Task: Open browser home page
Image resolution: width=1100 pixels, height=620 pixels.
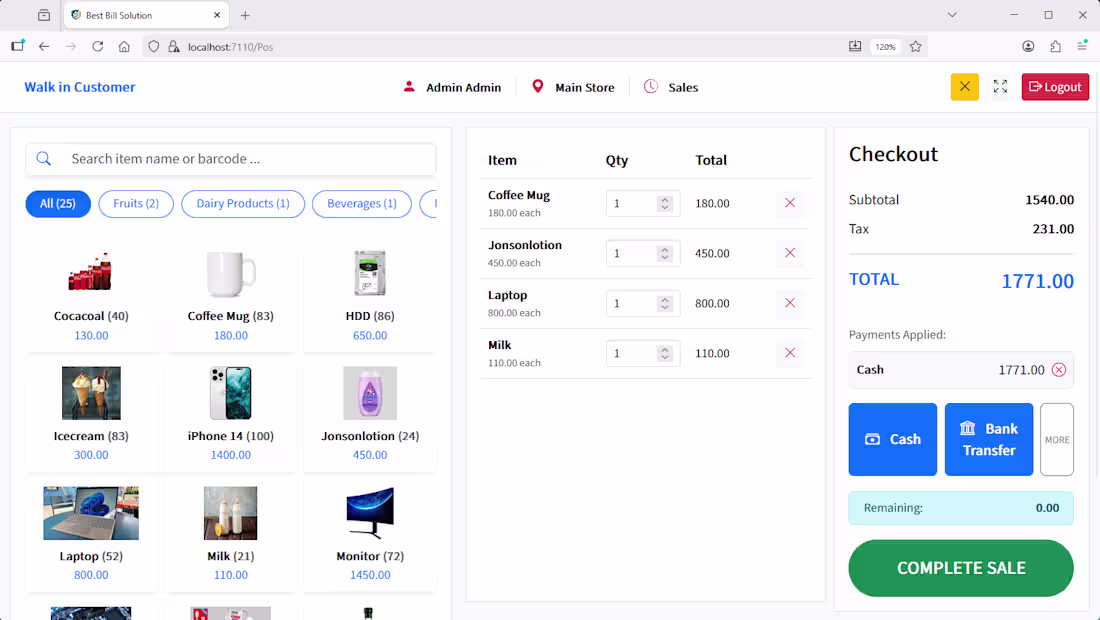Action: click(x=124, y=46)
